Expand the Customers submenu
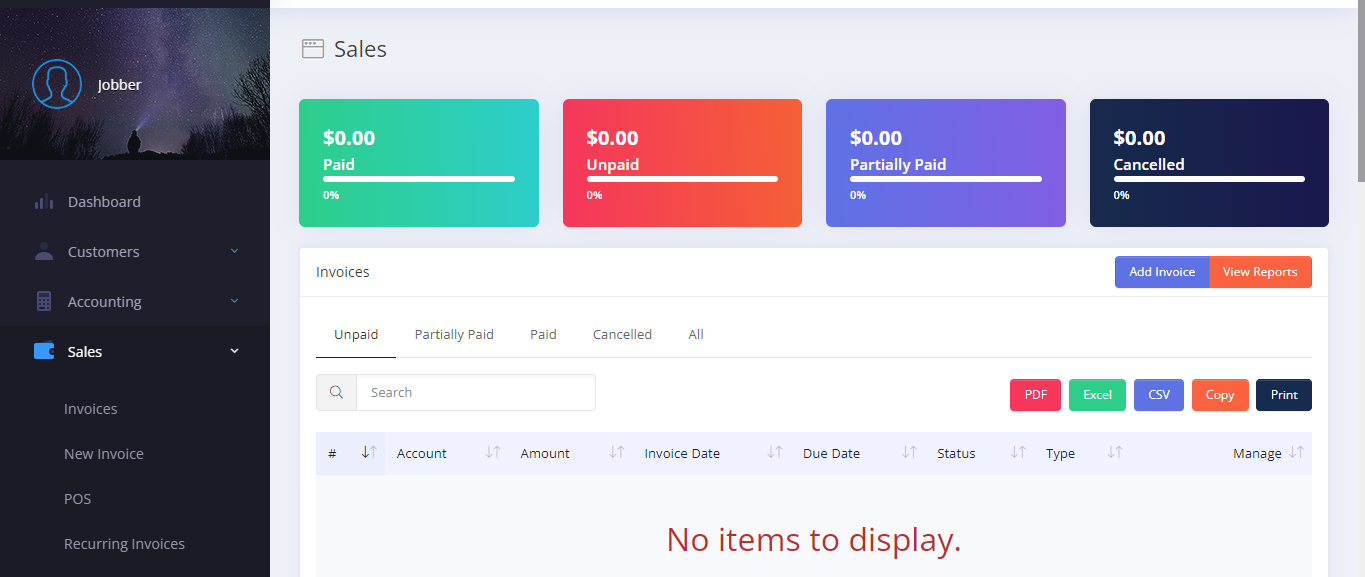Image resolution: width=1365 pixels, height=577 pixels. point(234,251)
